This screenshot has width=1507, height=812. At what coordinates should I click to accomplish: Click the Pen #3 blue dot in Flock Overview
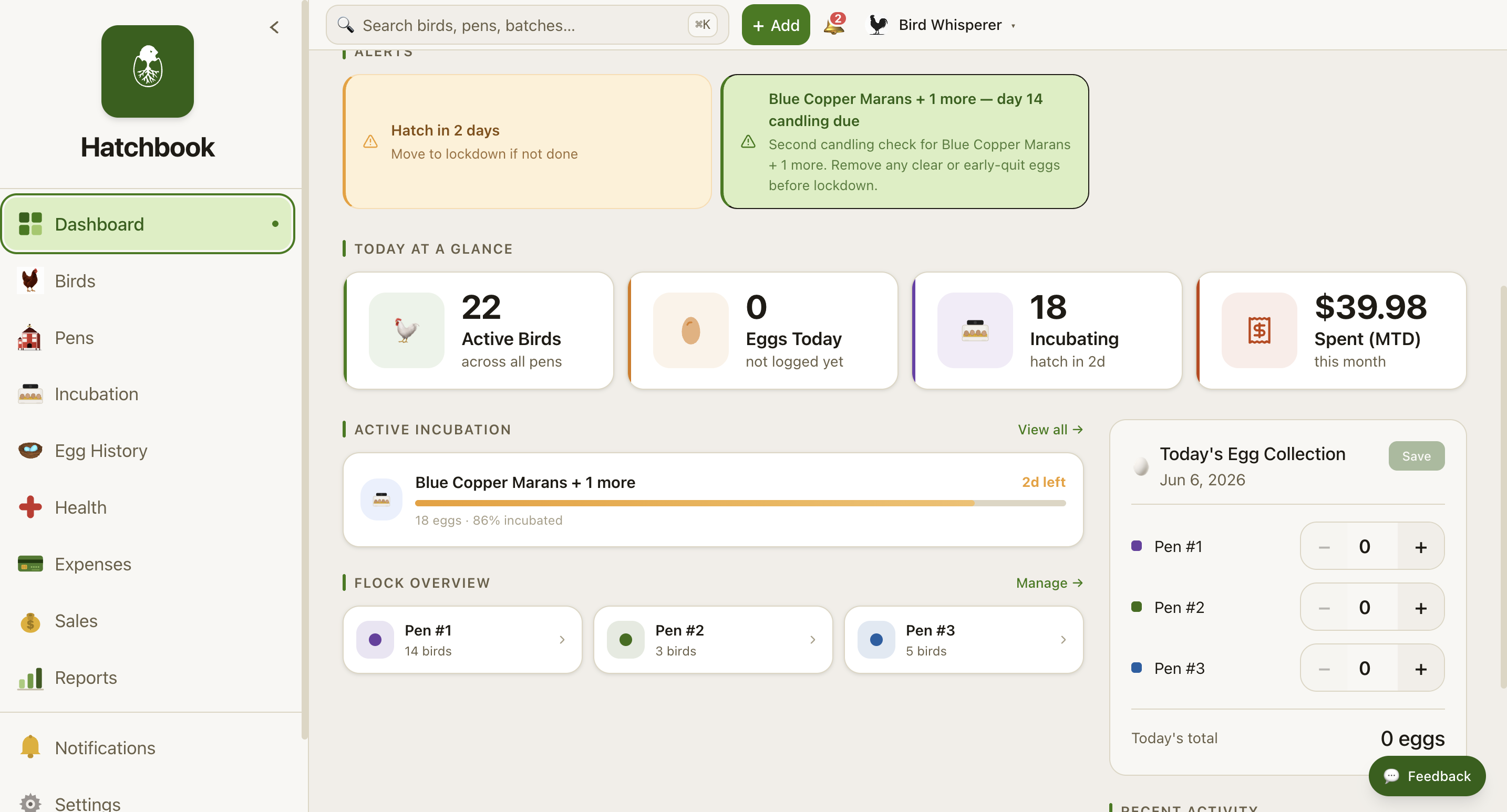tap(876, 640)
